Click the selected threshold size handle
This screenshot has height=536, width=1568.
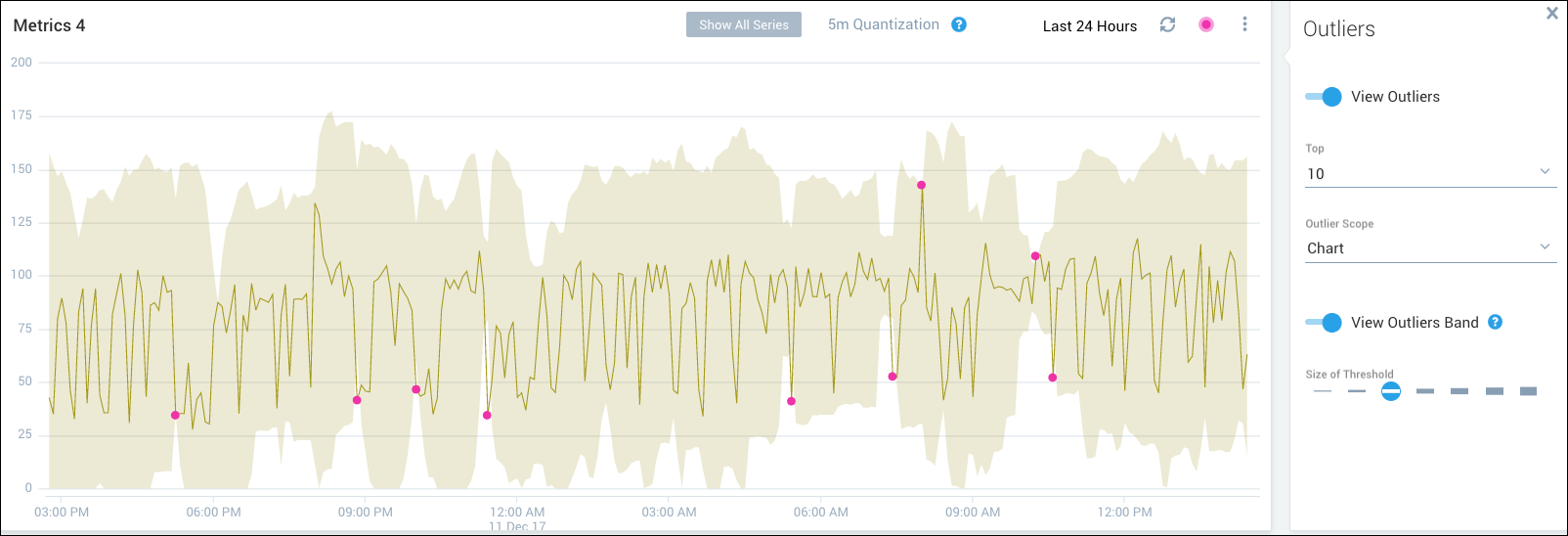click(x=1391, y=391)
